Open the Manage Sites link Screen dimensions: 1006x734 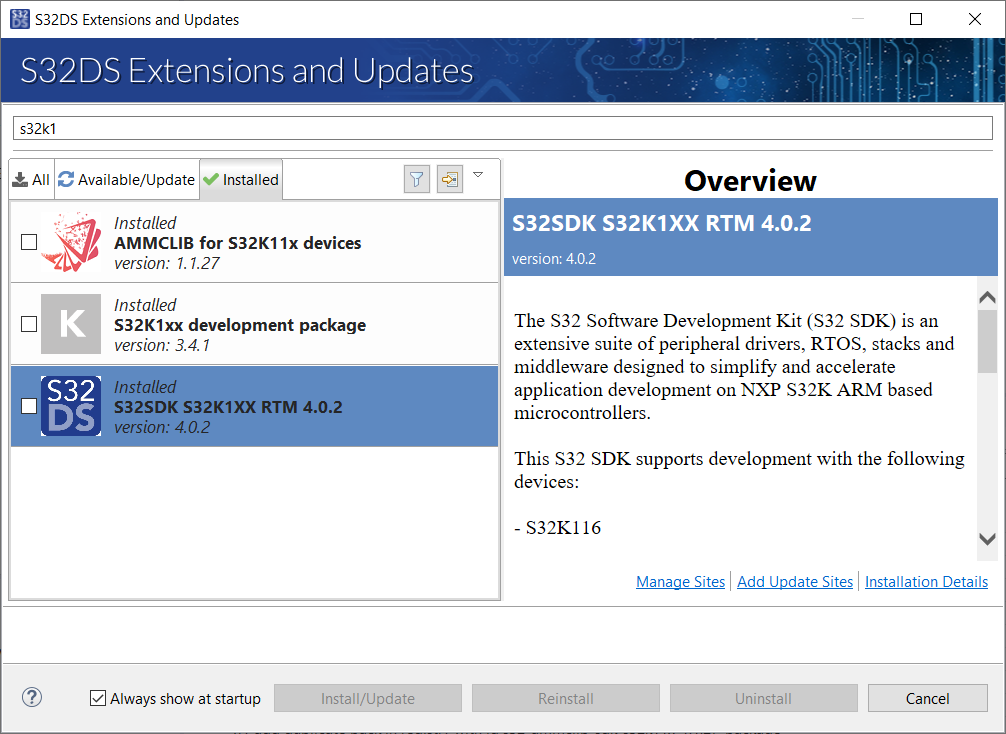click(x=680, y=581)
